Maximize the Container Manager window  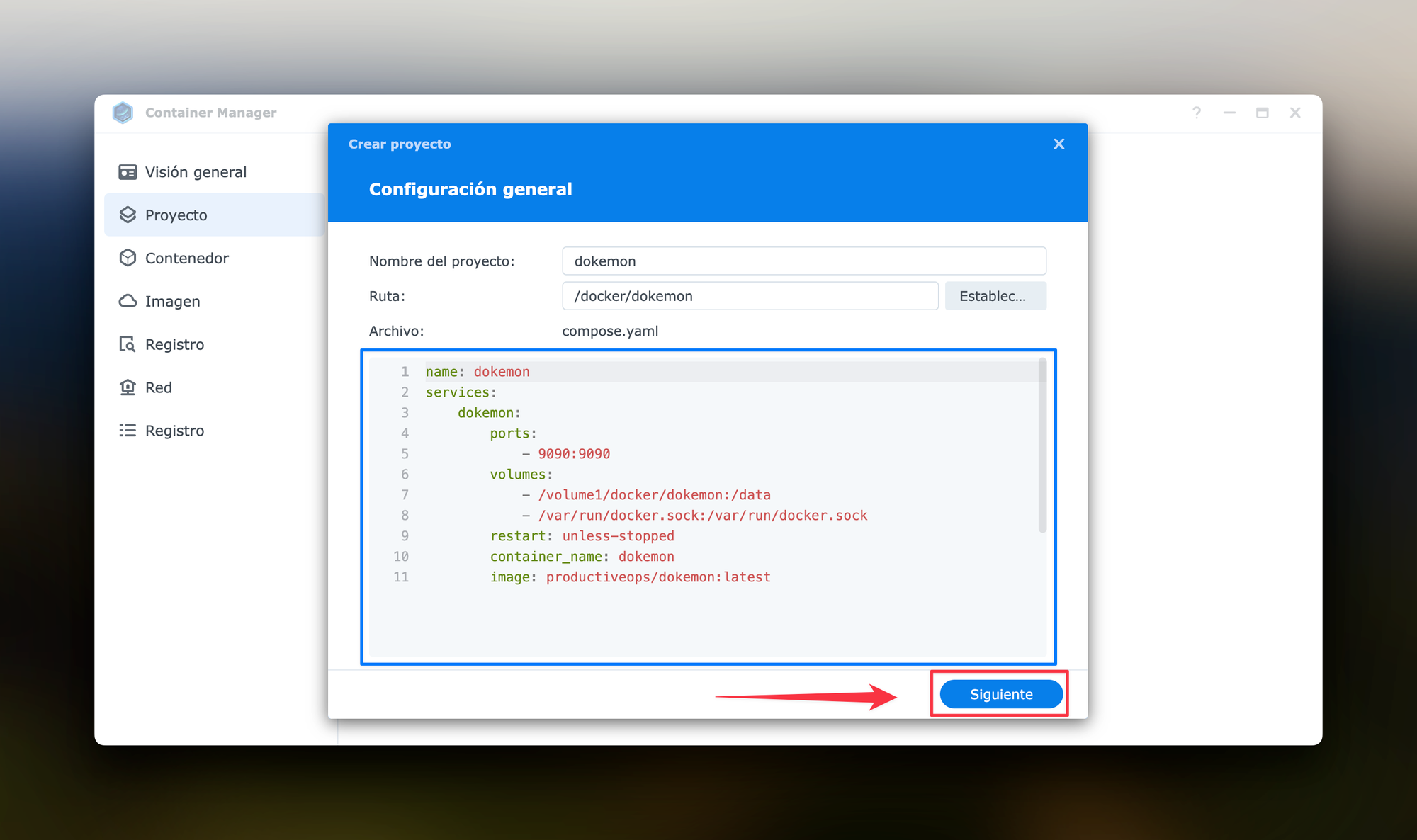1263,113
